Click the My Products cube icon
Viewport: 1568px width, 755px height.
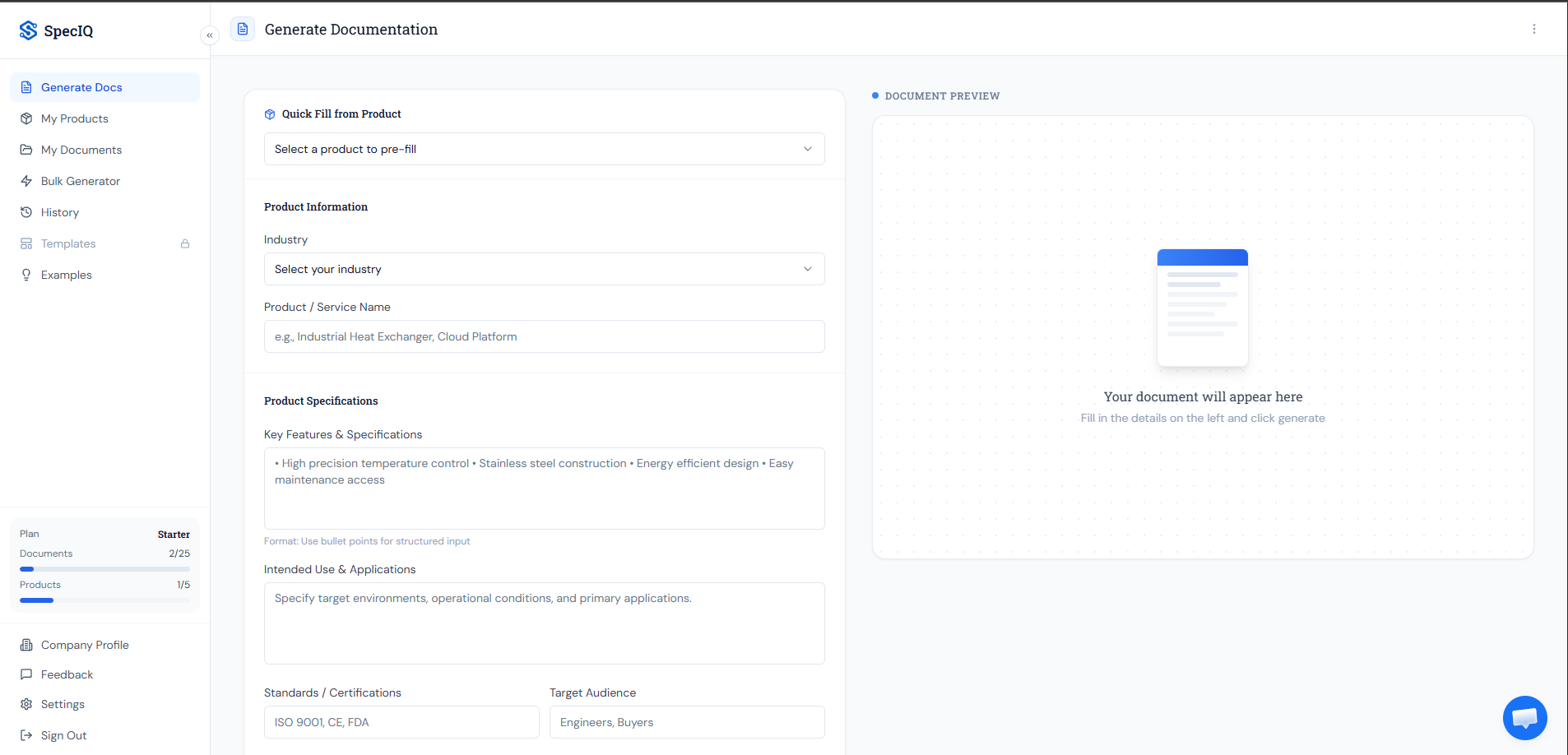pos(26,118)
